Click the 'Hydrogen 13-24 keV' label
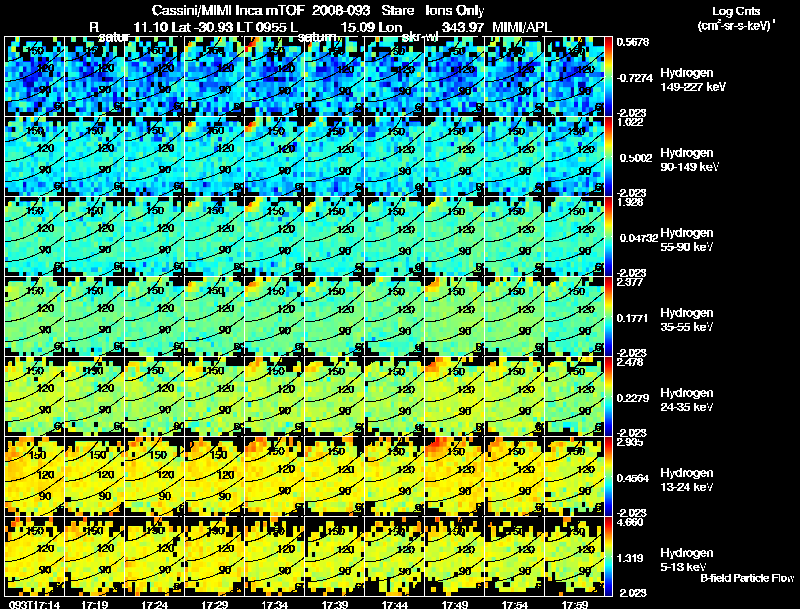Viewport: 800px width, 609px height. [x=687, y=480]
